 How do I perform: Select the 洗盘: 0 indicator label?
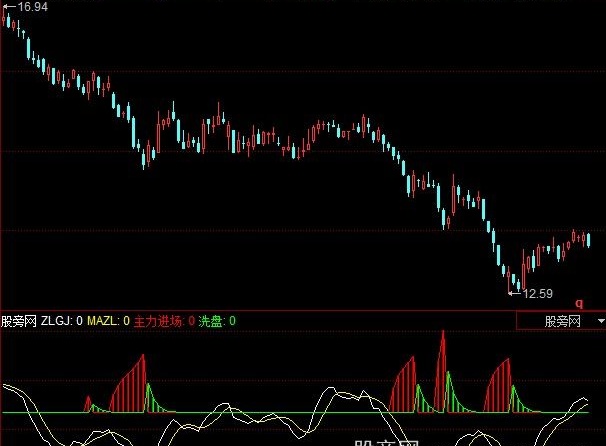tap(217, 321)
